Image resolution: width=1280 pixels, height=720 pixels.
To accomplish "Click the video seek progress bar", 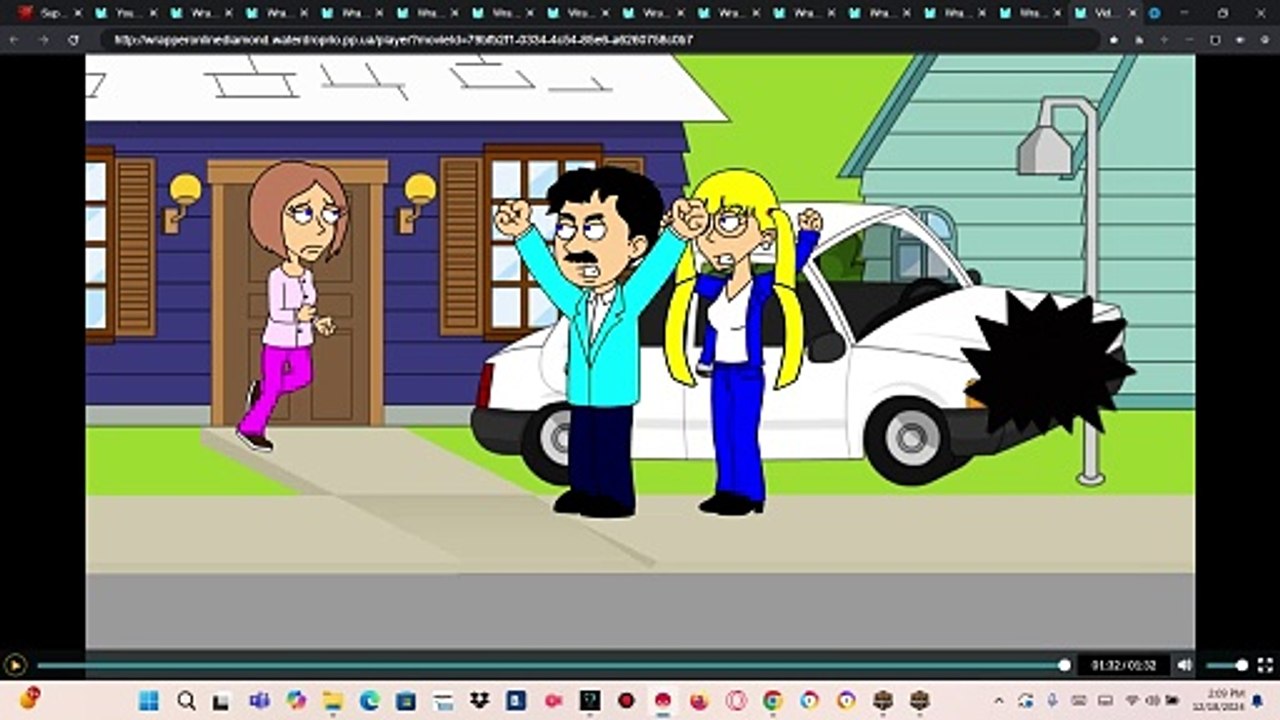I will click(x=550, y=665).
